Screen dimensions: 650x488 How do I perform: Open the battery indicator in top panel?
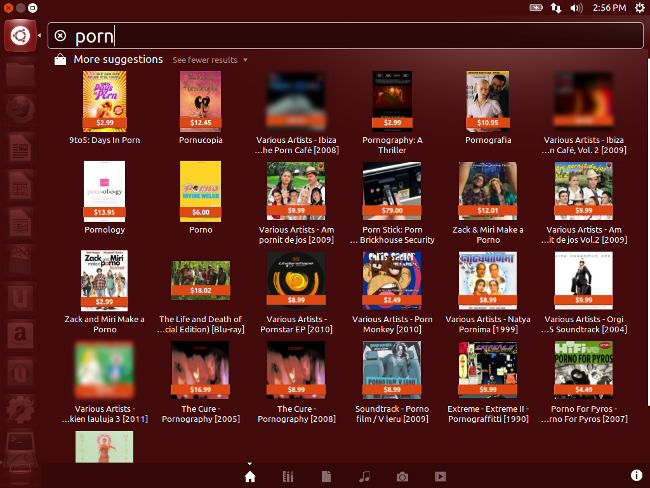click(x=535, y=7)
